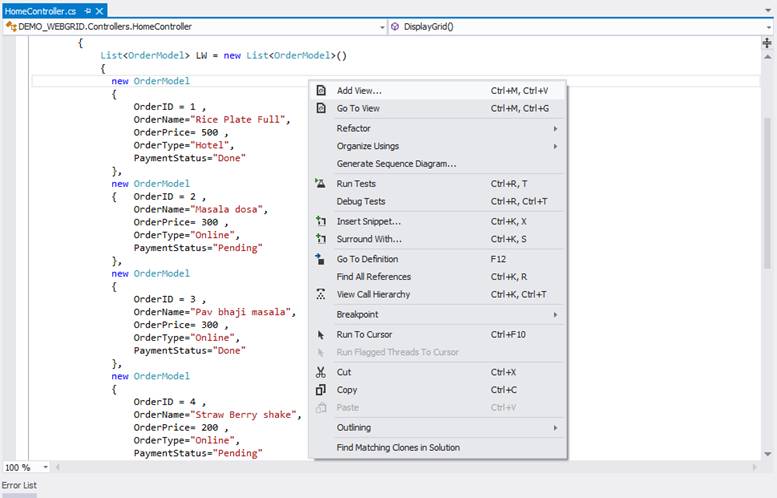Click the Surround With icon
Image resolution: width=777 pixels, height=498 pixels.
tap(321, 239)
